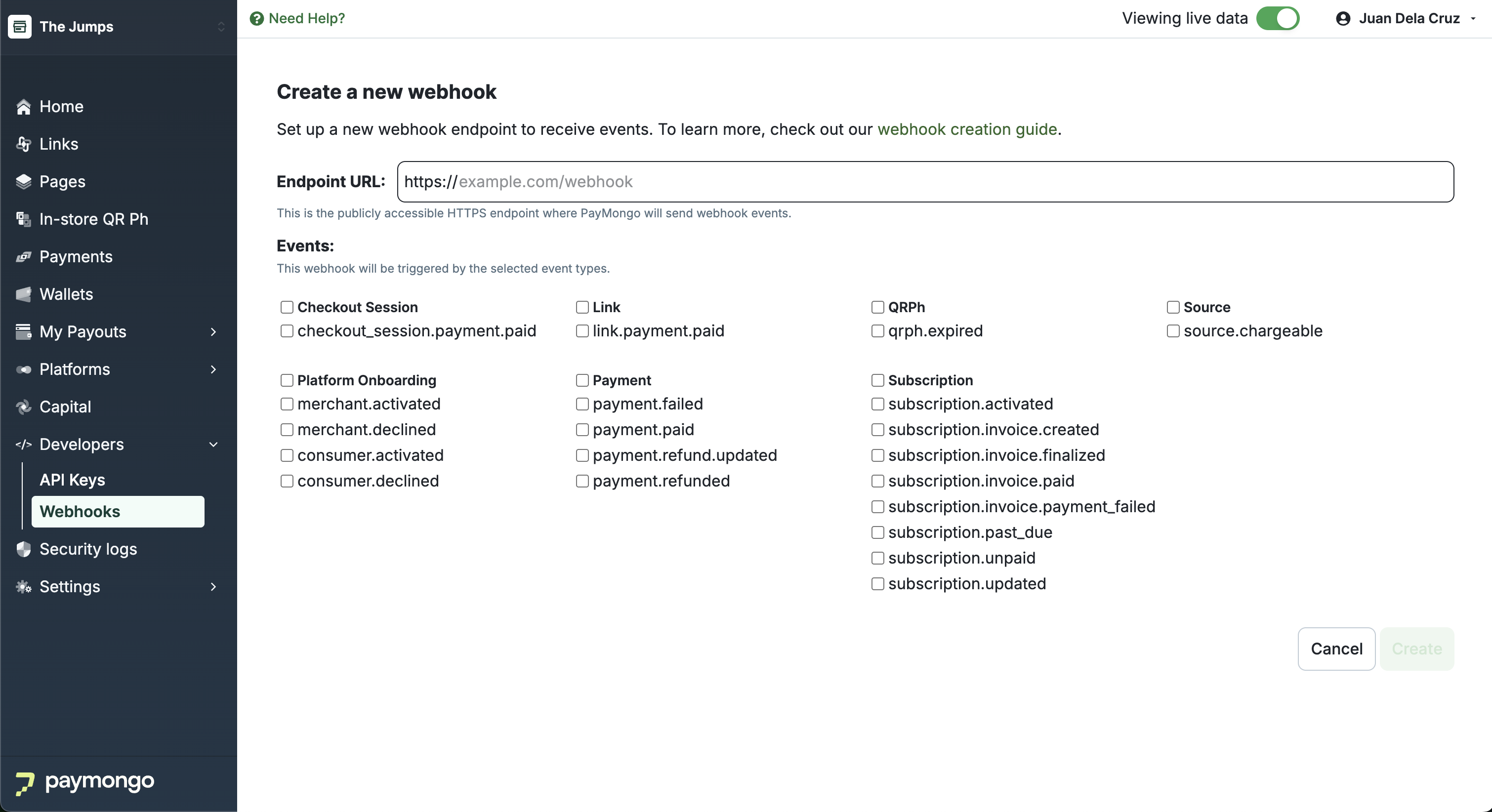
Task: Check the Checkout Session group checkbox
Action: pyautogui.click(x=287, y=308)
